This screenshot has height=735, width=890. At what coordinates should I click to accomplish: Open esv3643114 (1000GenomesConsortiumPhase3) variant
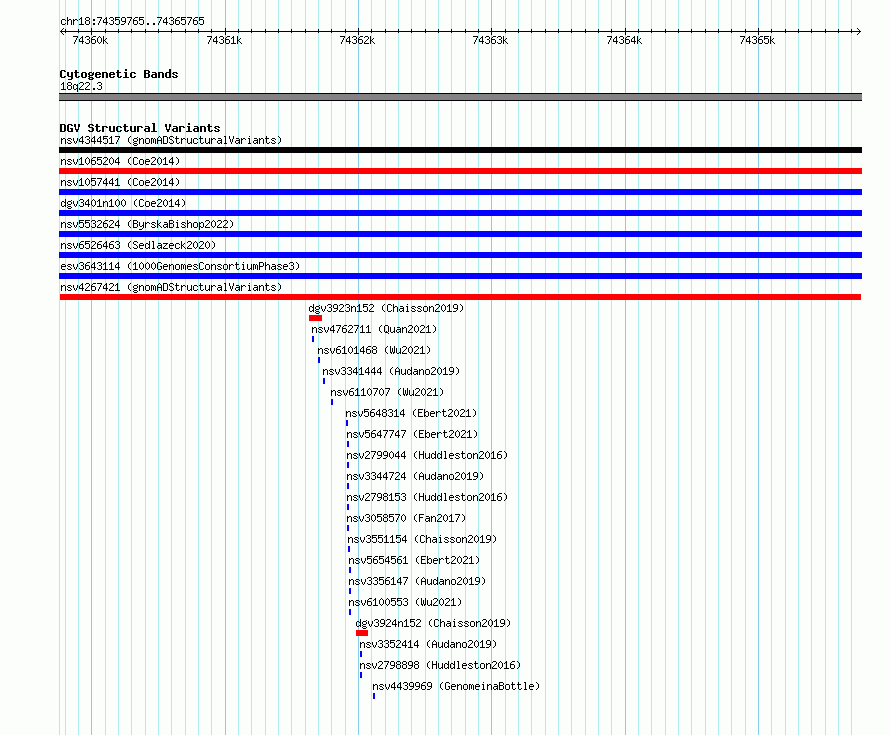tap(180, 266)
